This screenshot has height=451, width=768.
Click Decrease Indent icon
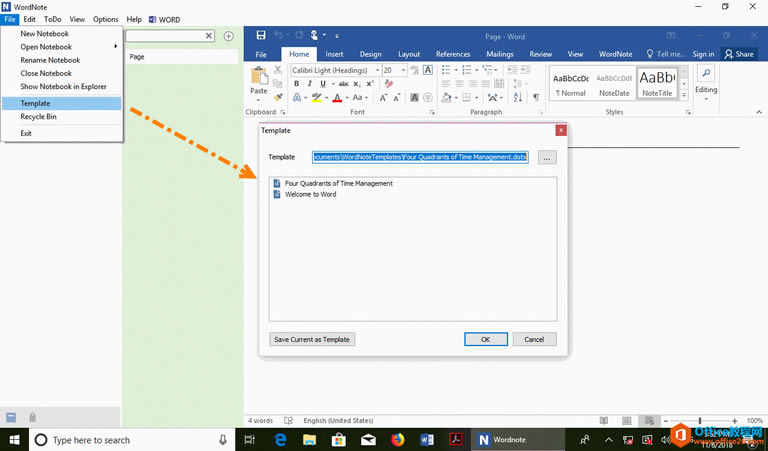click(512, 70)
